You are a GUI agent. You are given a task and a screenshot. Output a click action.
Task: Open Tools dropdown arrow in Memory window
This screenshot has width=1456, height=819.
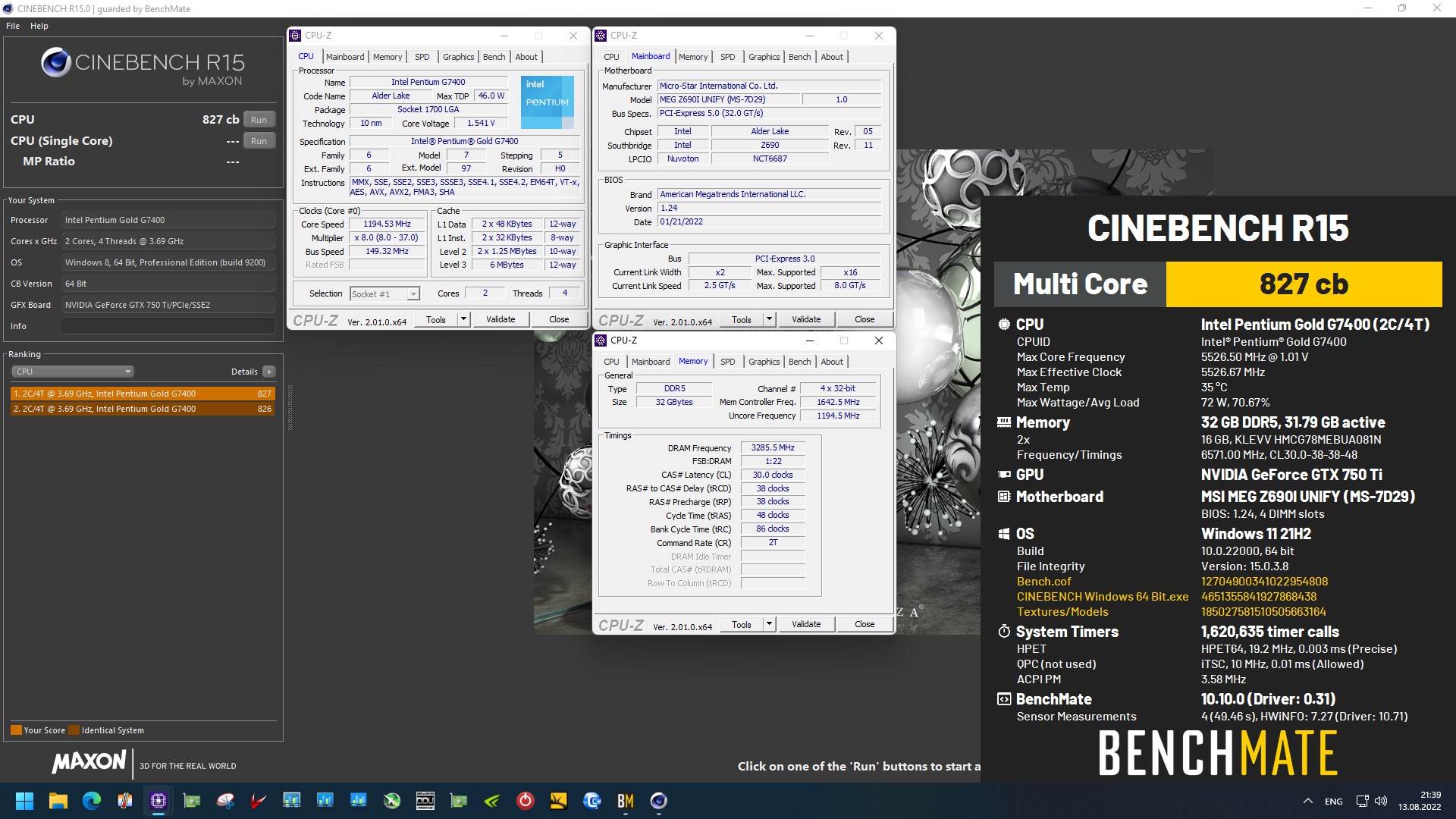click(x=769, y=624)
